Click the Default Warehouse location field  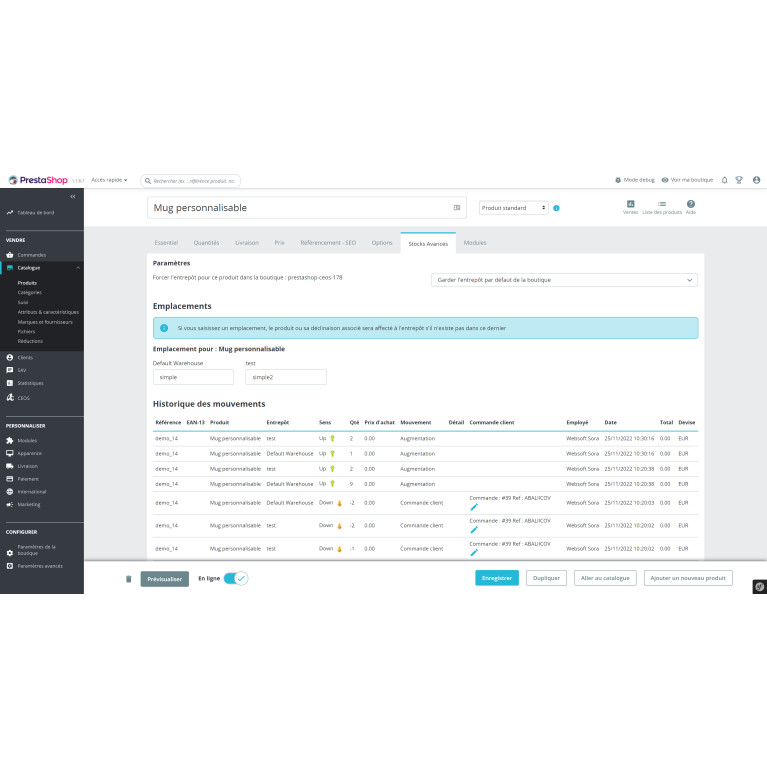(193, 377)
